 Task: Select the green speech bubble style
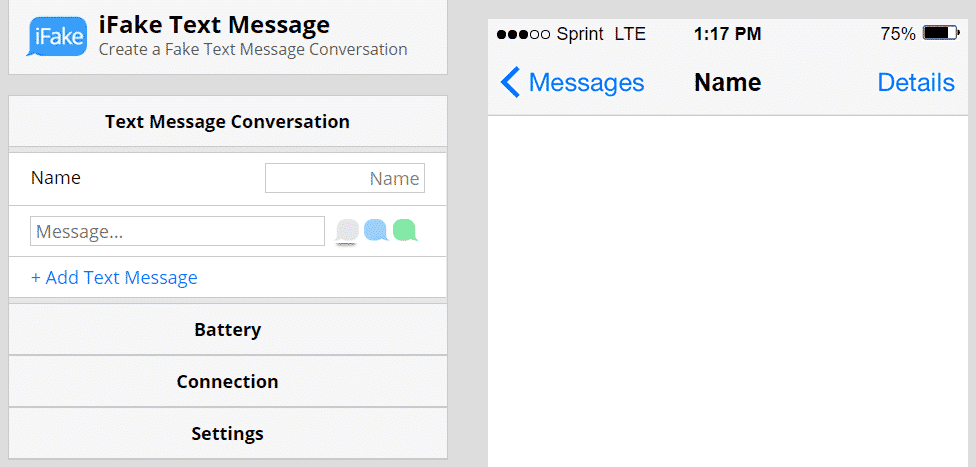click(x=405, y=231)
